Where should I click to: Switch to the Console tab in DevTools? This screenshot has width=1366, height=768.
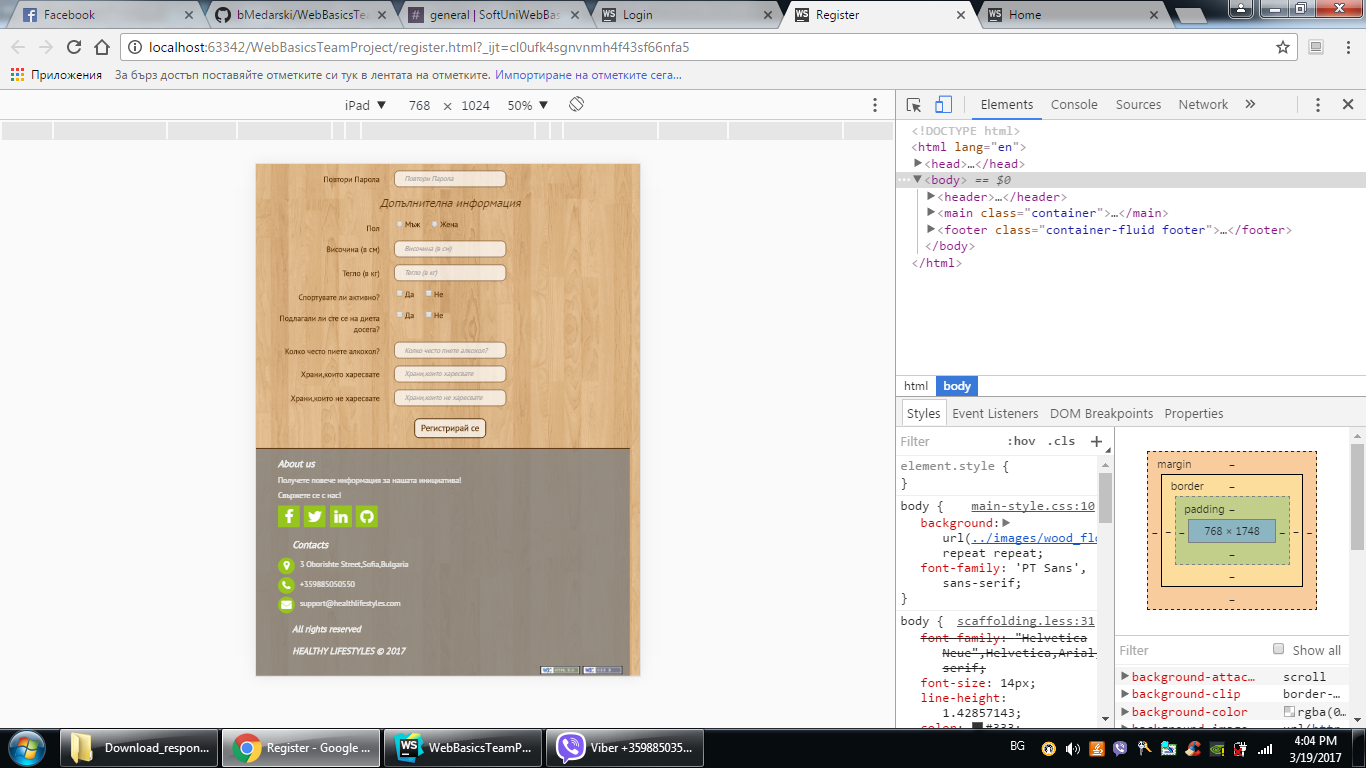(1074, 105)
